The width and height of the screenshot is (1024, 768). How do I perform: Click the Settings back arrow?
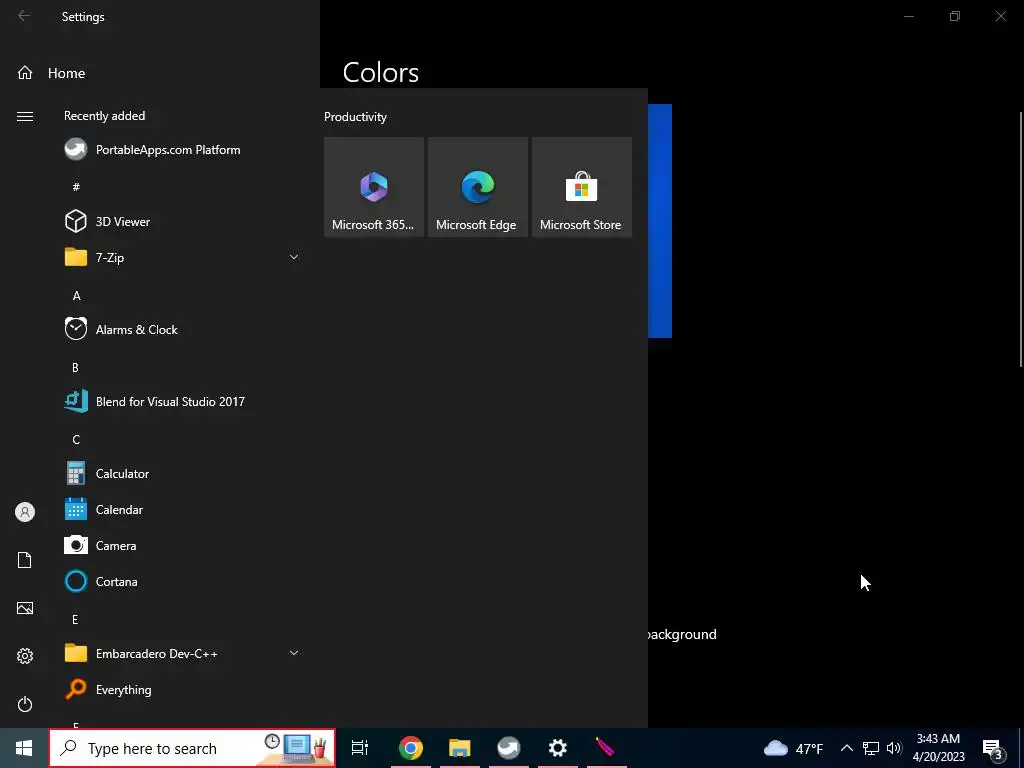click(24, 16)
